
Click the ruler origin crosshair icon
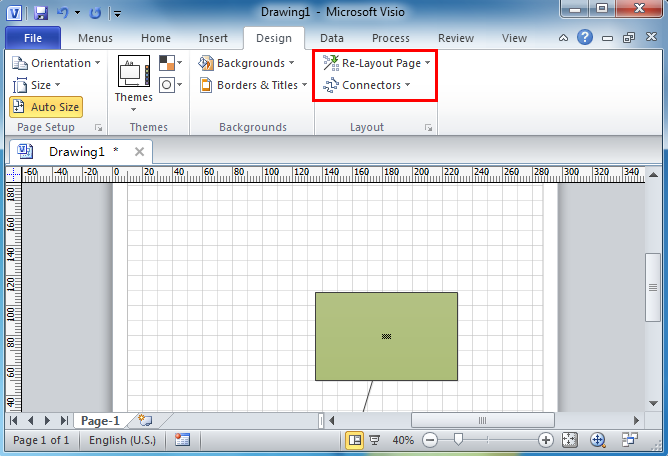(x=14, y=174)
